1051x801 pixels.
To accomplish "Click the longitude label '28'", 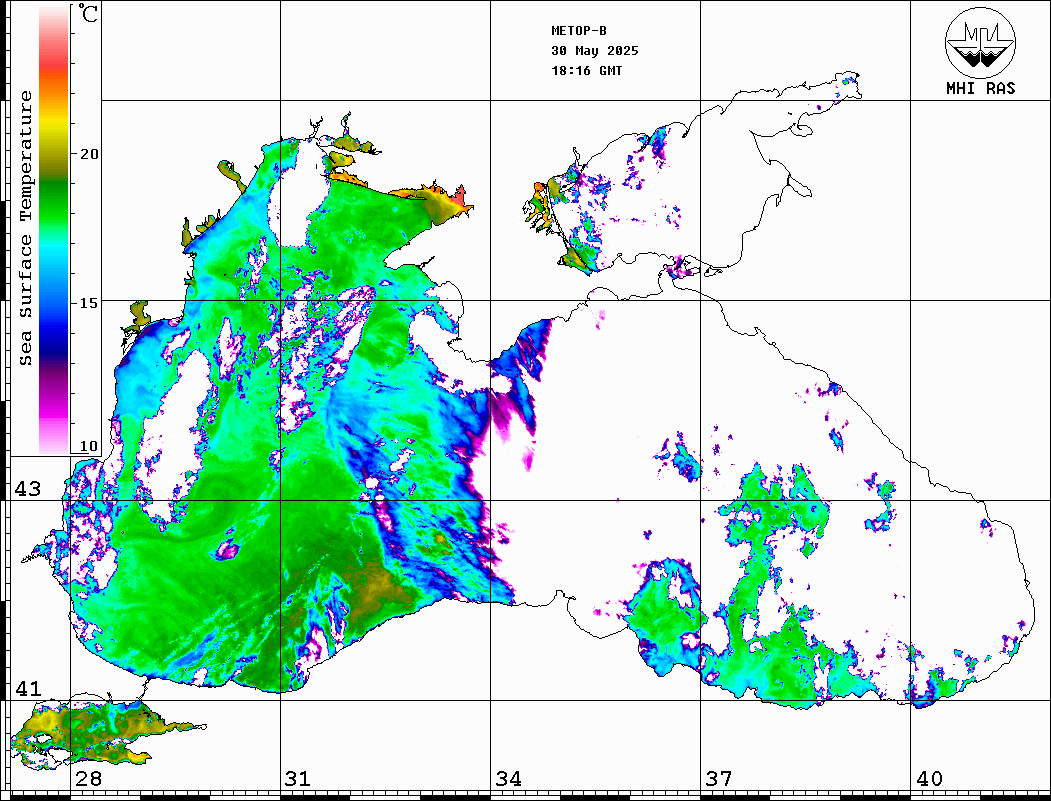I will [88, 779].
